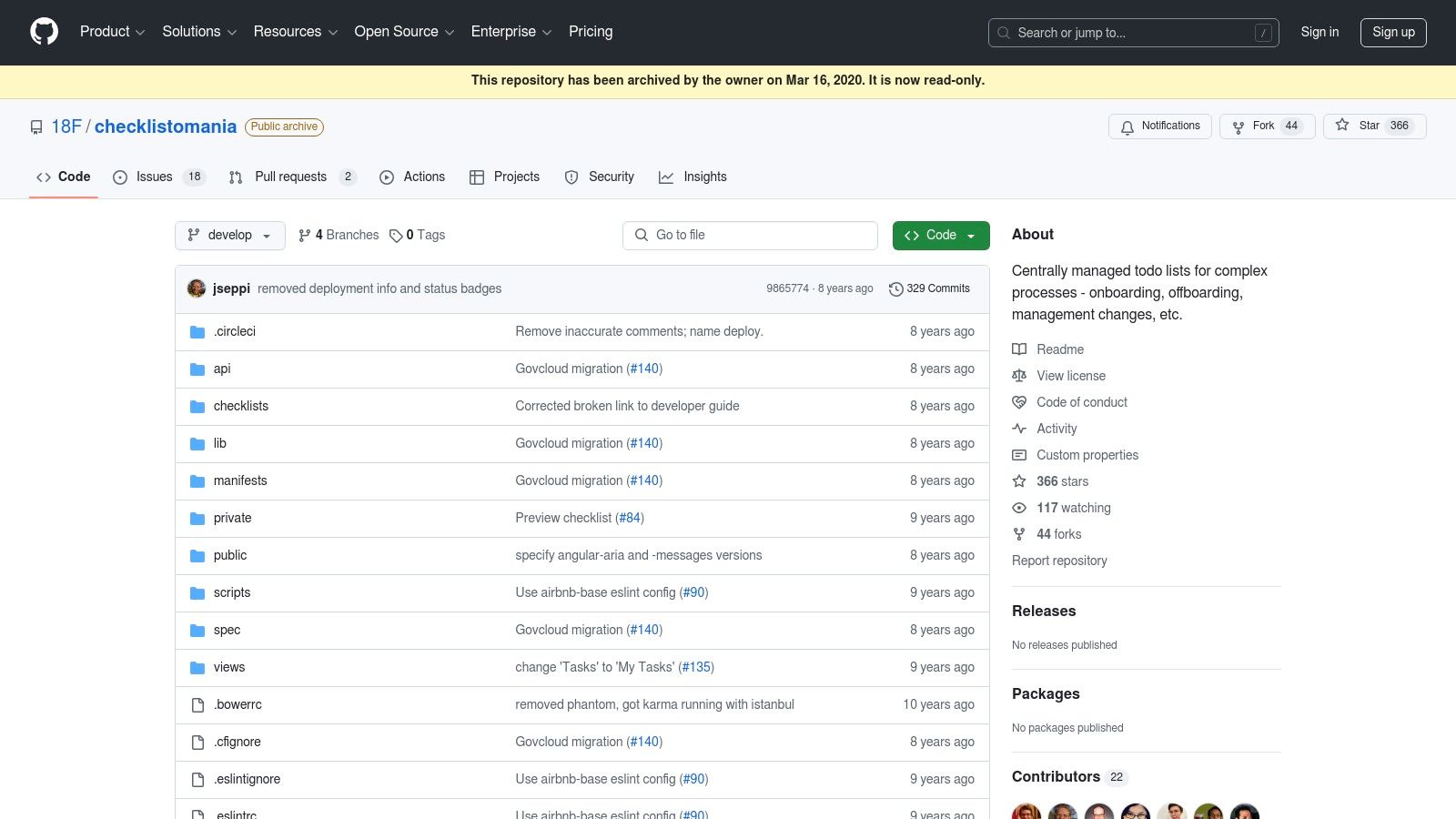Click the branches icon next to 4 Branches
Viewport: 1456px width, 819px height.
pos(305,236)
